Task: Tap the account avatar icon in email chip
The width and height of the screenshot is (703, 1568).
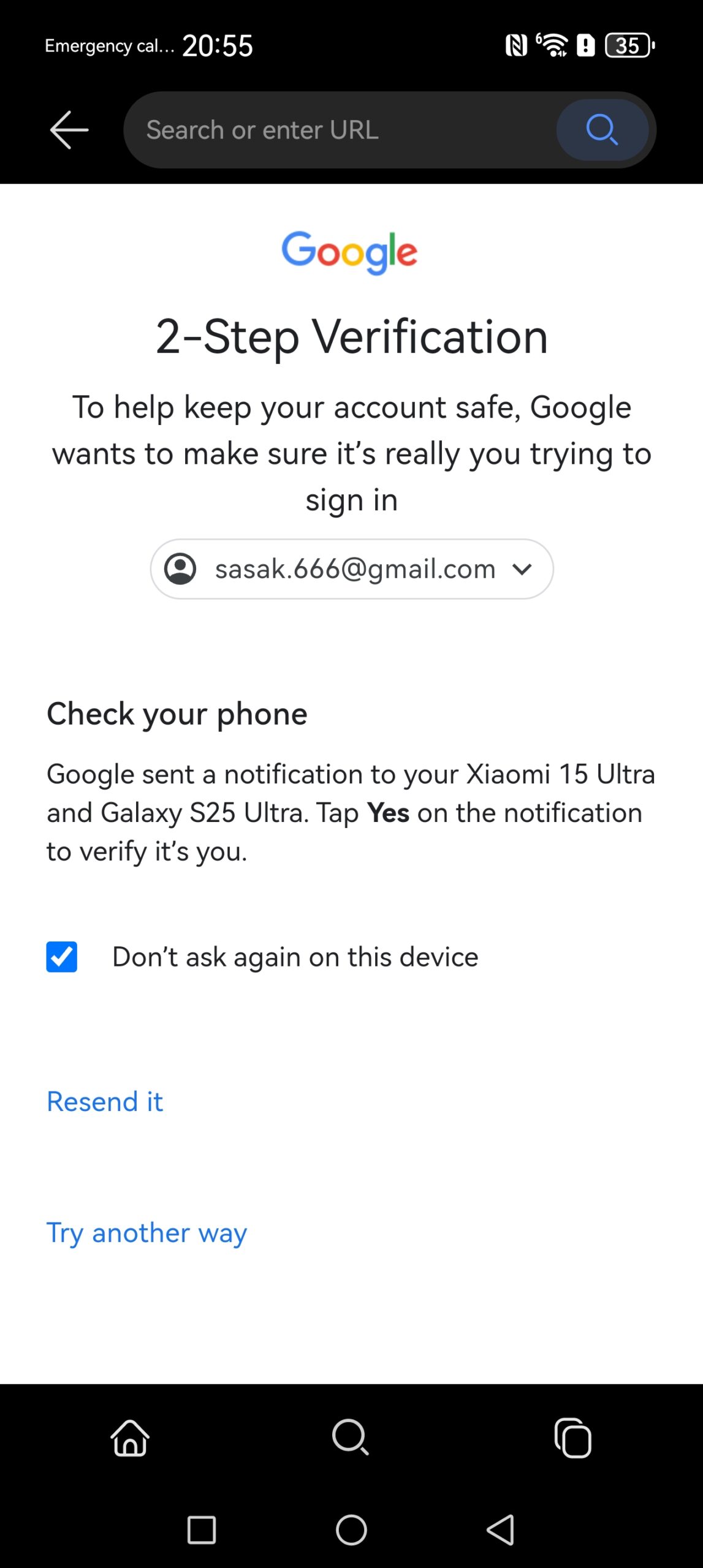Action: tap(180, 569)
